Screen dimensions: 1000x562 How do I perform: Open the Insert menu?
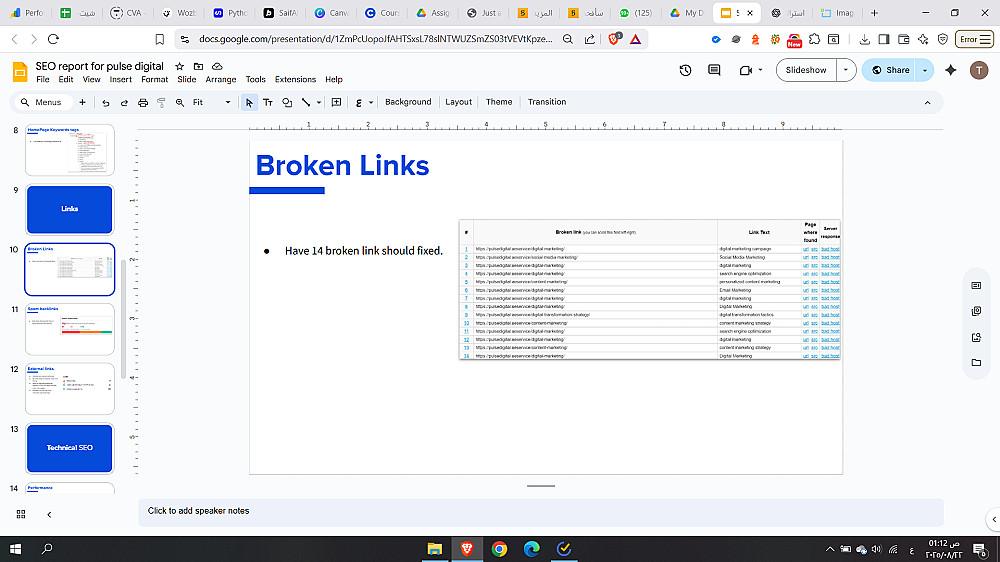pyautogui.click(x=121, y=80)
